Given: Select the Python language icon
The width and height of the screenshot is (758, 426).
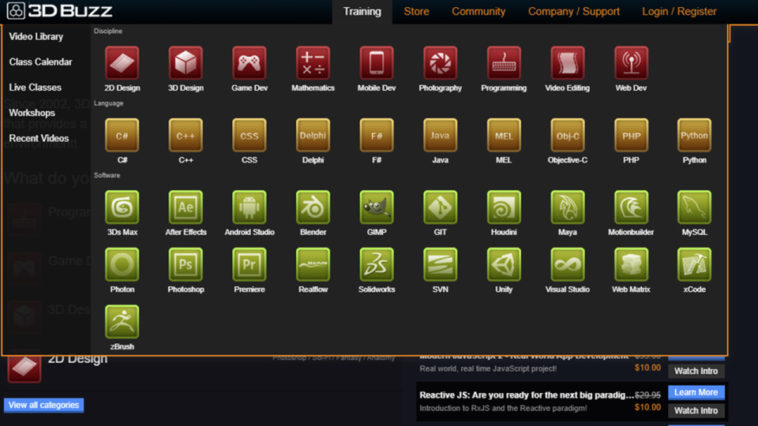Looking at the screenshot, I should (694, 135).
